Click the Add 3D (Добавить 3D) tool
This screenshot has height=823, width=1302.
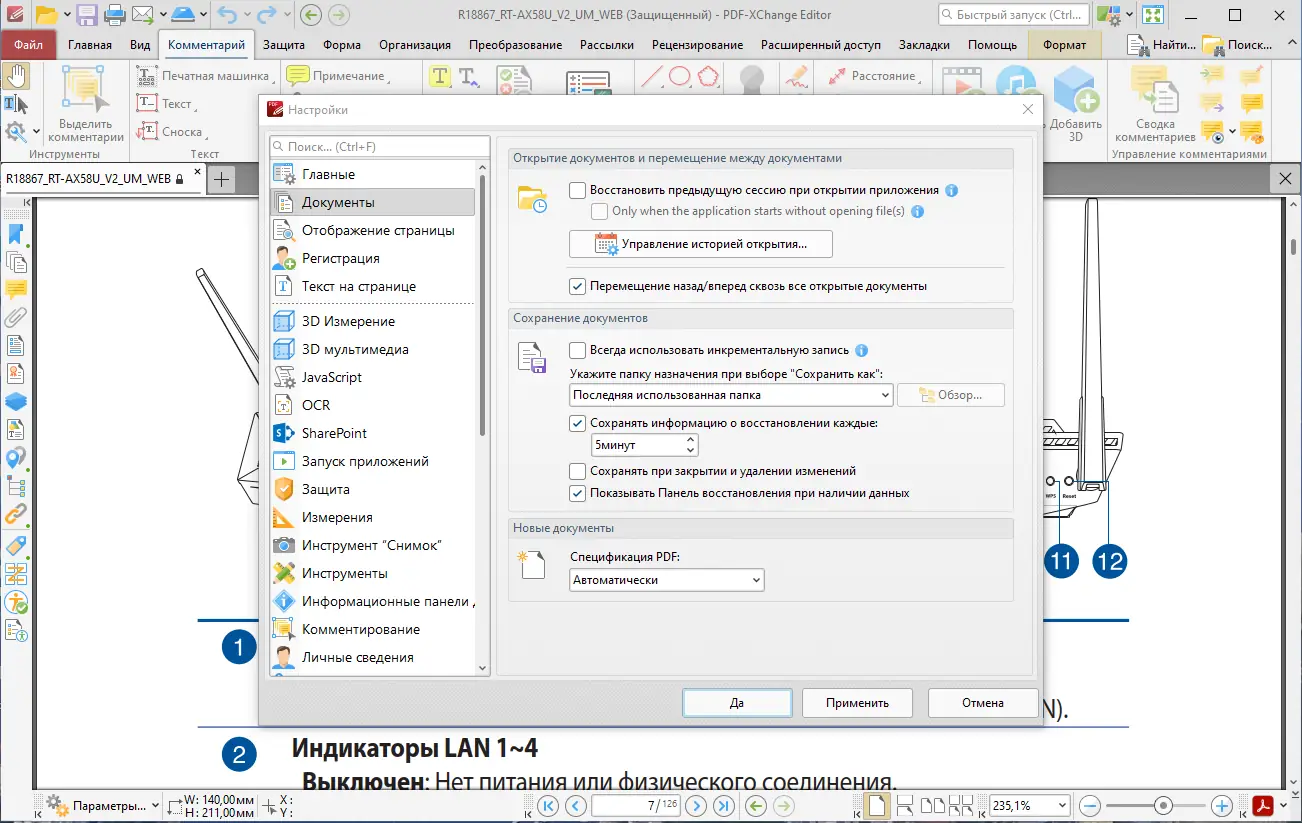click(x=1076, y=104)
